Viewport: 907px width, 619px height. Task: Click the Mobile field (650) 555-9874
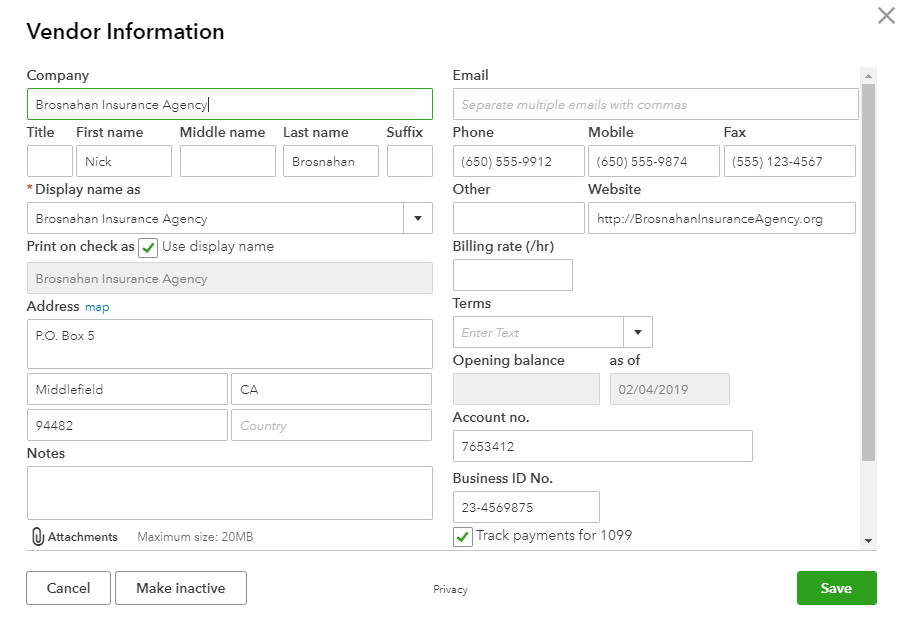coord(654,161)
